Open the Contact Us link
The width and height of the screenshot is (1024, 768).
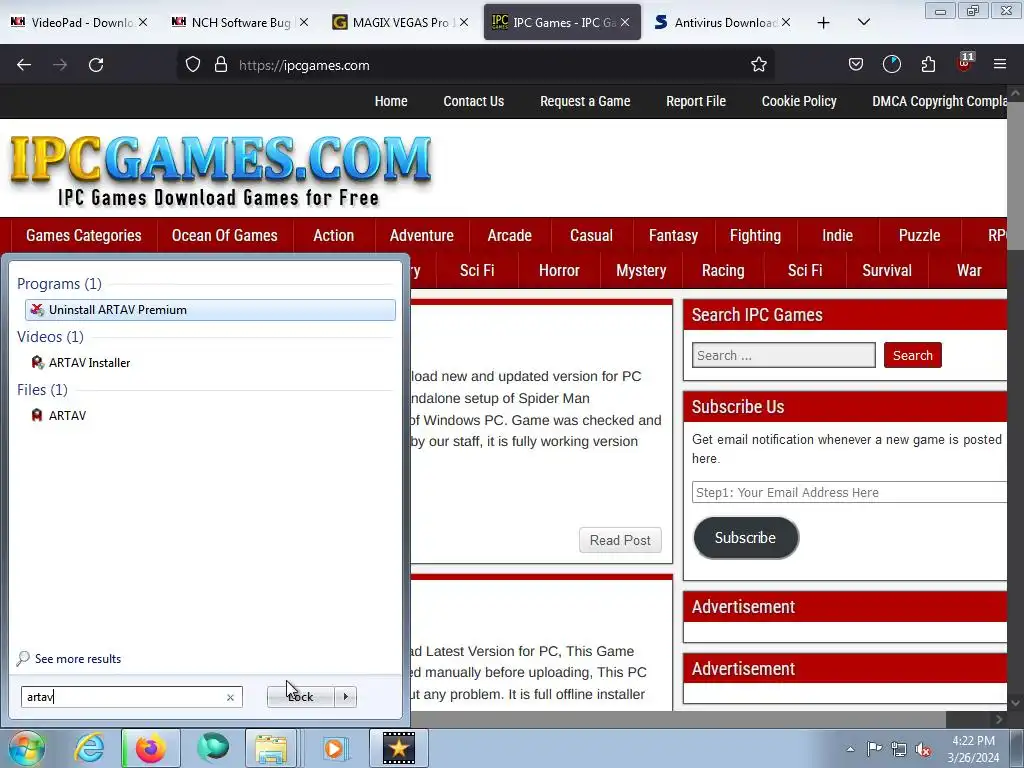[473, 101]
